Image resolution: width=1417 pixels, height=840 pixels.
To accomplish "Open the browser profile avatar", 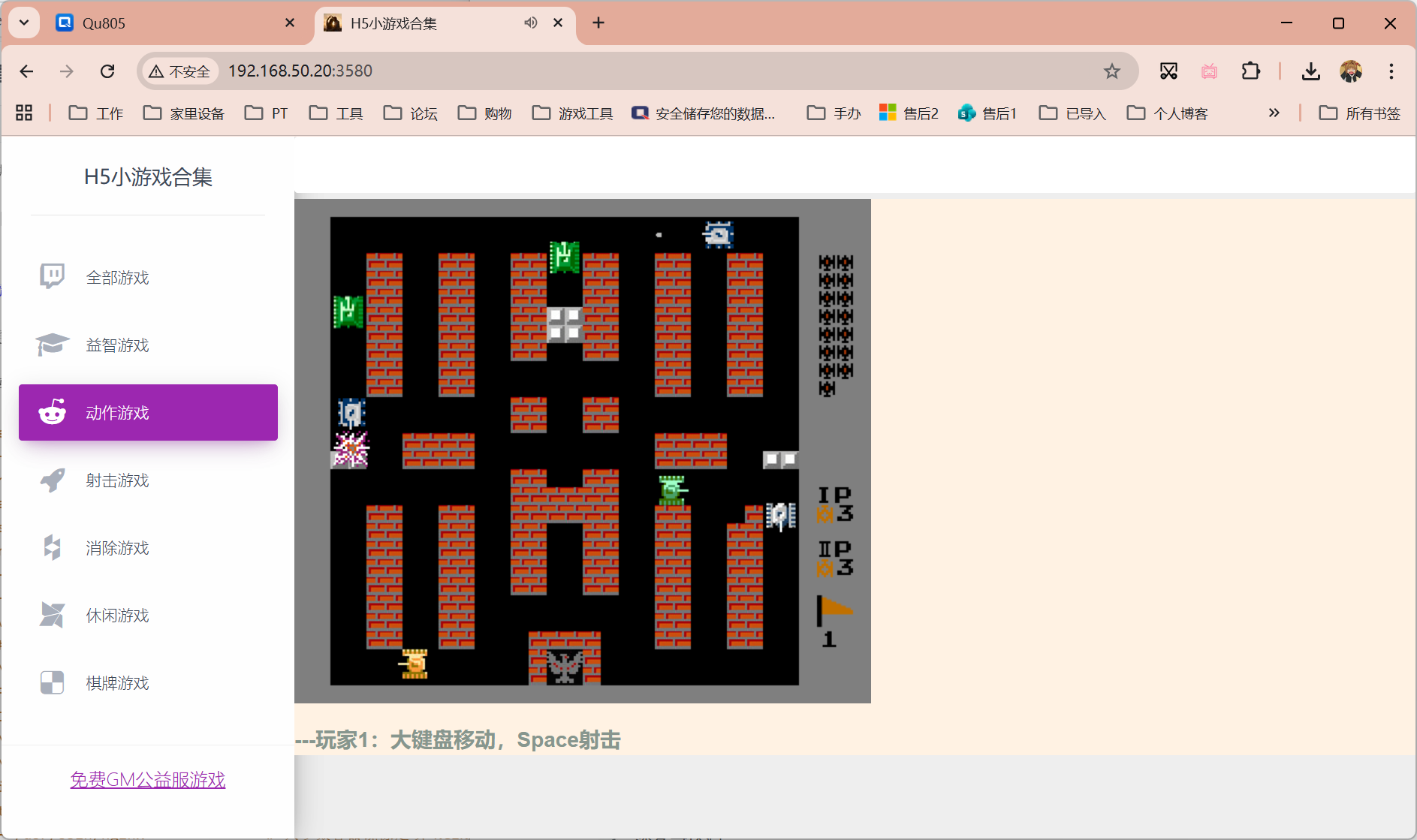I will [x=1351, y=71].
